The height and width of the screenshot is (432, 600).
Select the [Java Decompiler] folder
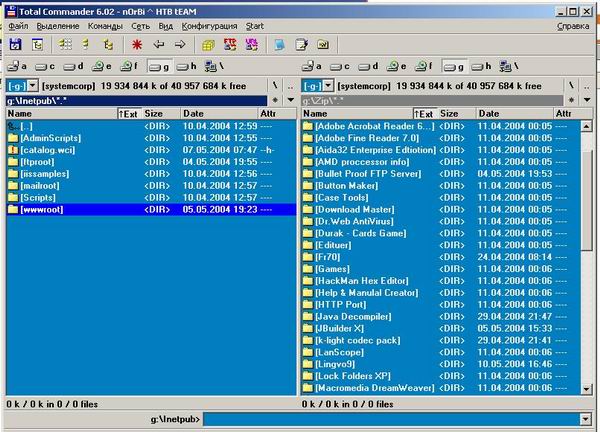441,316
